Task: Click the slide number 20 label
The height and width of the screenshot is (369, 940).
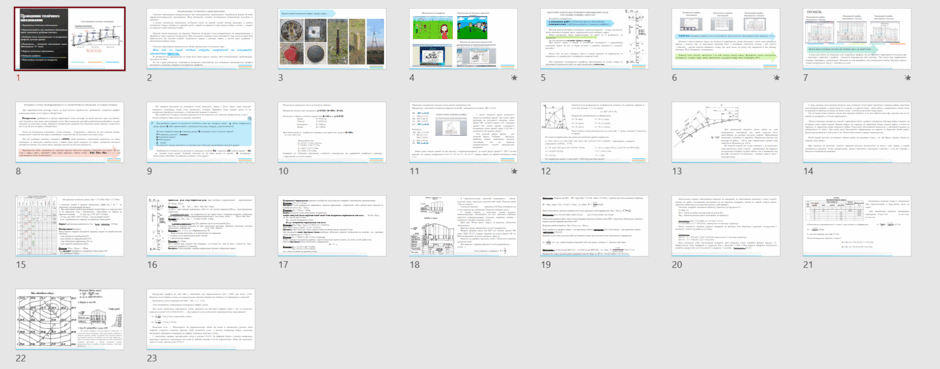Action: point(677,265)
